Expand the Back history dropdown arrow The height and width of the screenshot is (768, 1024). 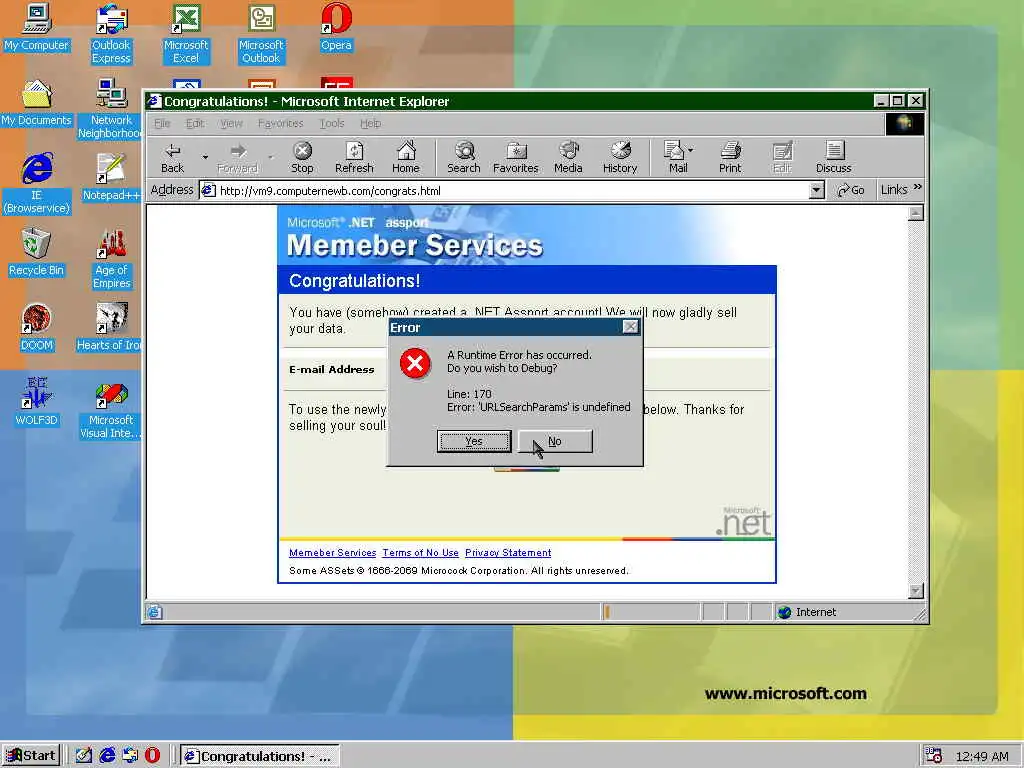click(x=205, y=157)
